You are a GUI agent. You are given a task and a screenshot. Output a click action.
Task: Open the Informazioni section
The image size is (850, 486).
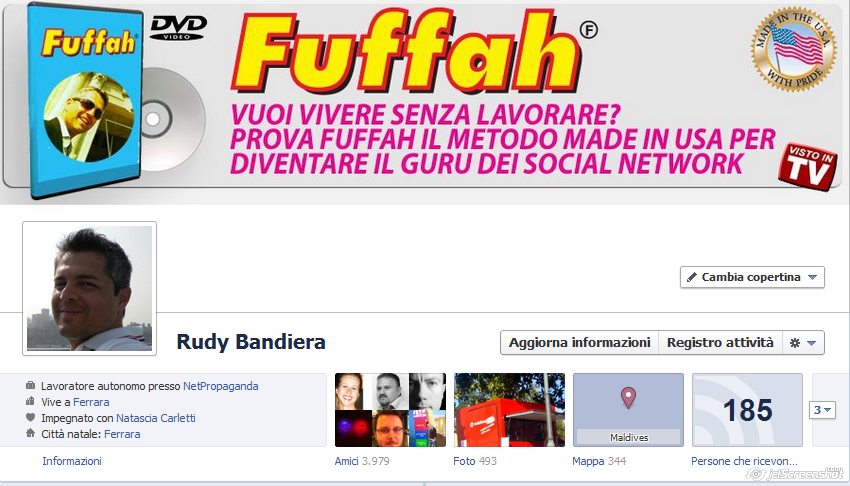[72, 461]
